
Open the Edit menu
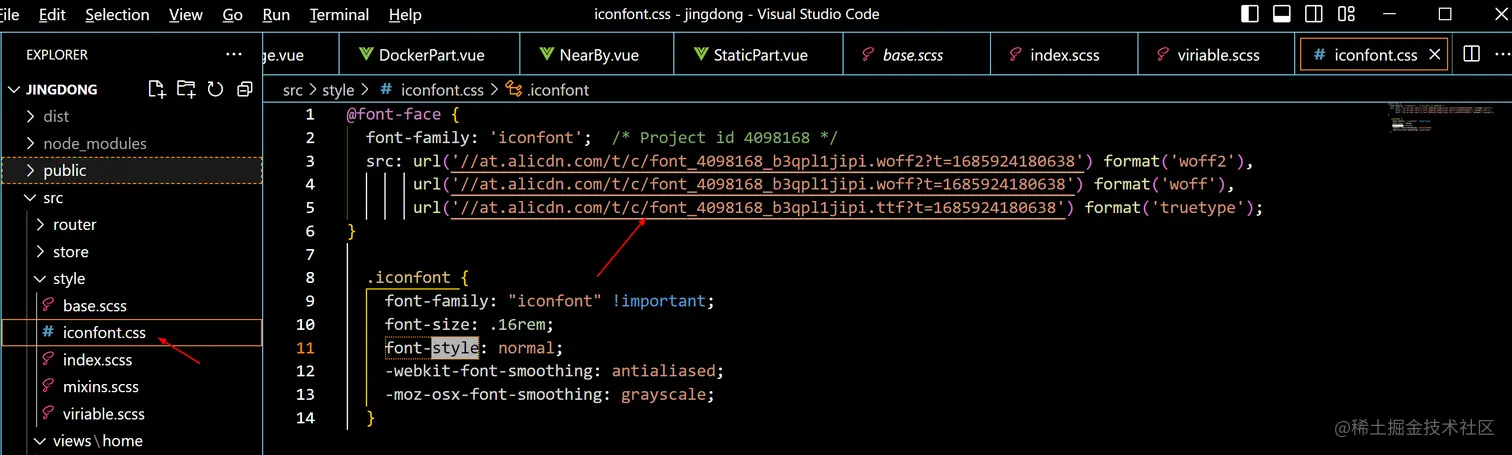(52, 15)
